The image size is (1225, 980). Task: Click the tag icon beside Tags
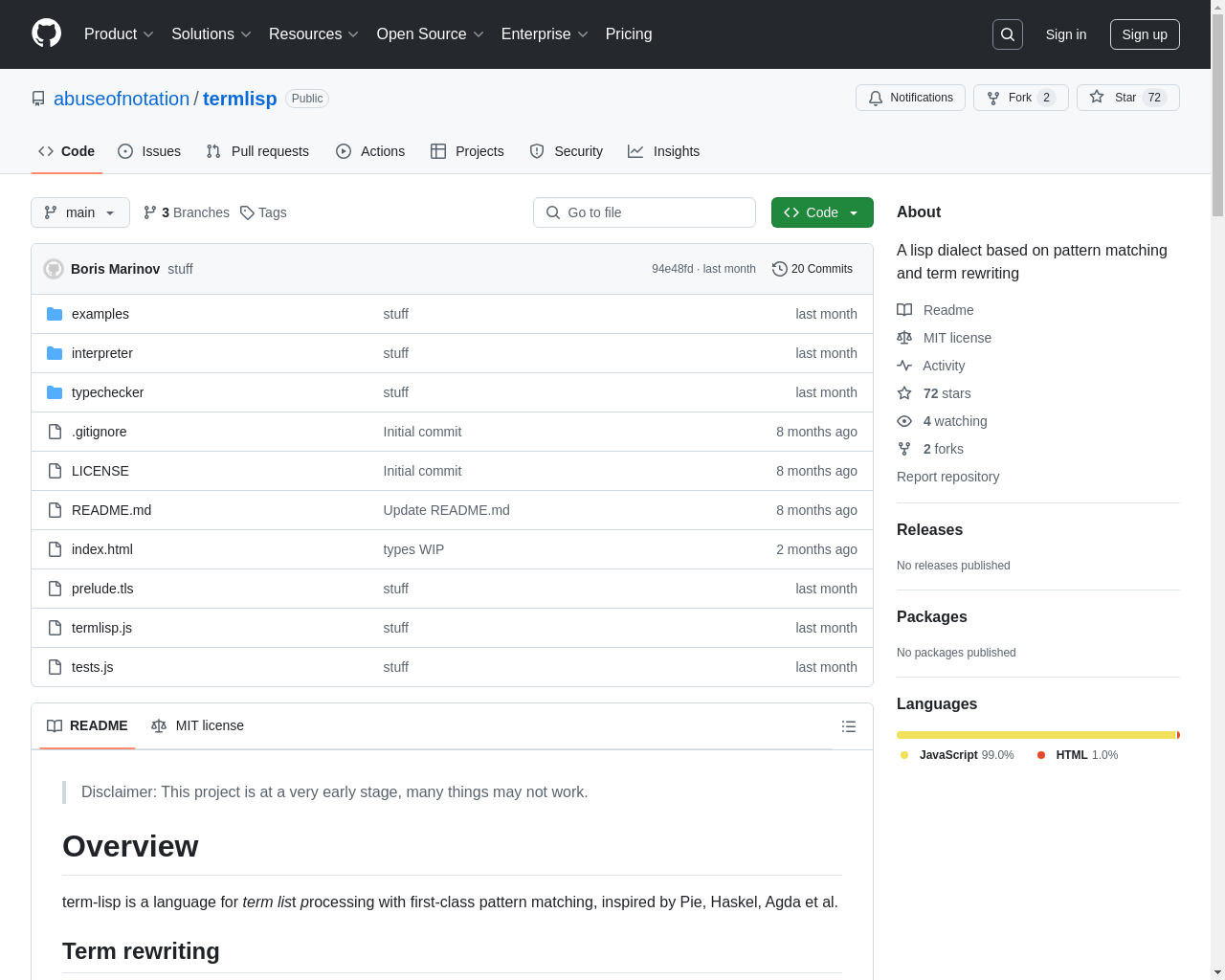pos(247,212)
